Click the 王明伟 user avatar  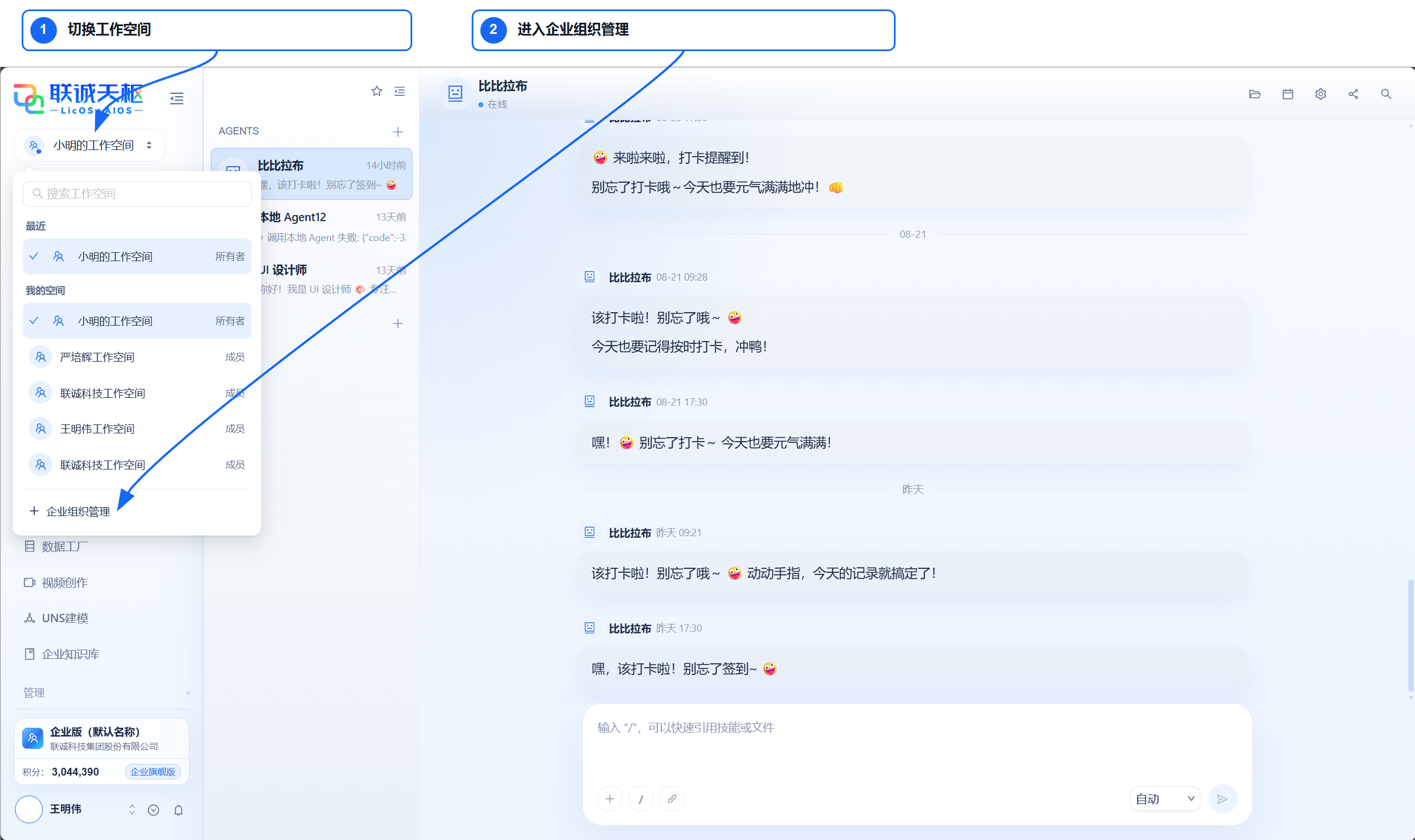click(29, 809)
